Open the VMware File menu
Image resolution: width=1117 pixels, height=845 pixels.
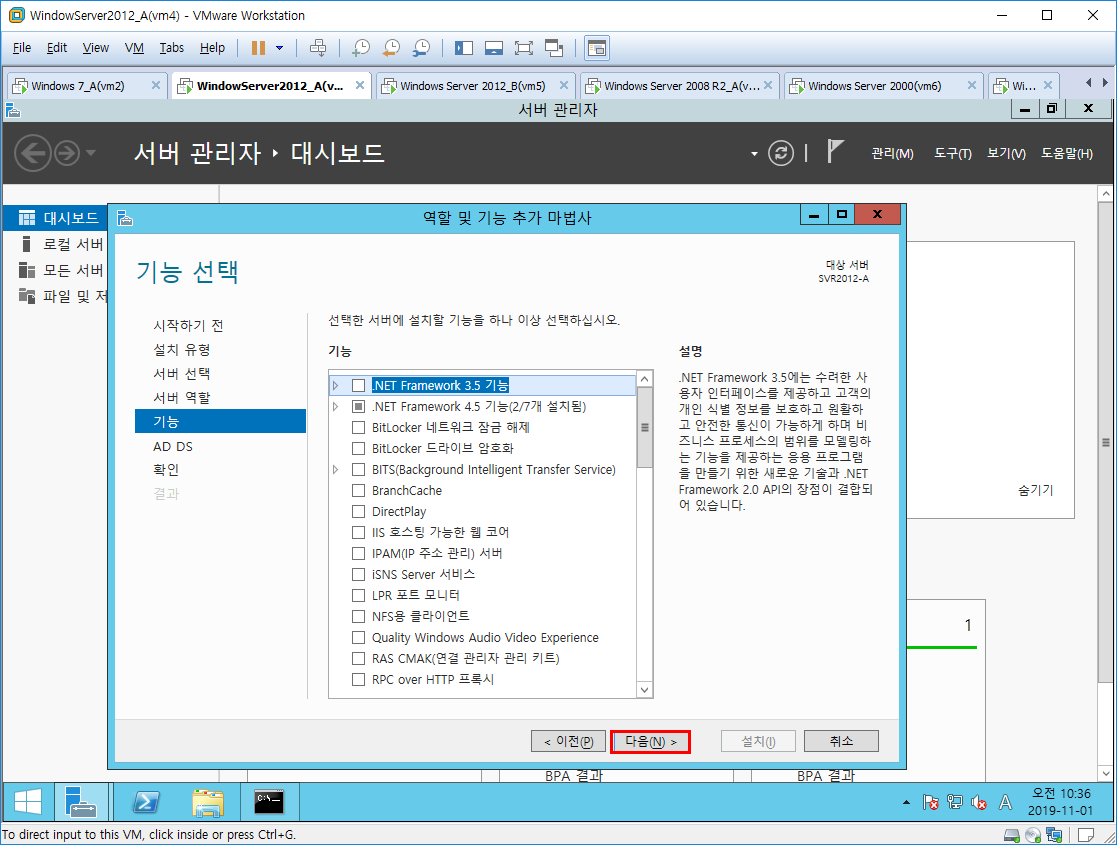(21, 48)
